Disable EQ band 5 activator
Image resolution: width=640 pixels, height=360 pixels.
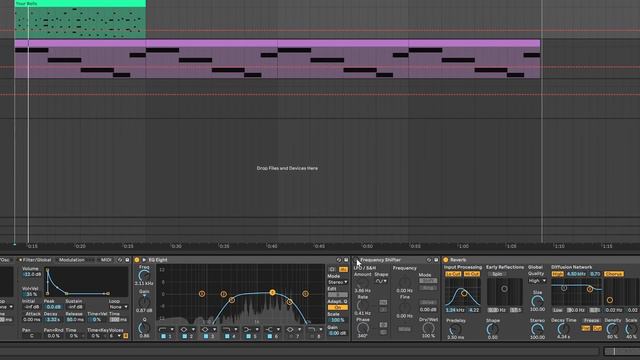[248, 336]
